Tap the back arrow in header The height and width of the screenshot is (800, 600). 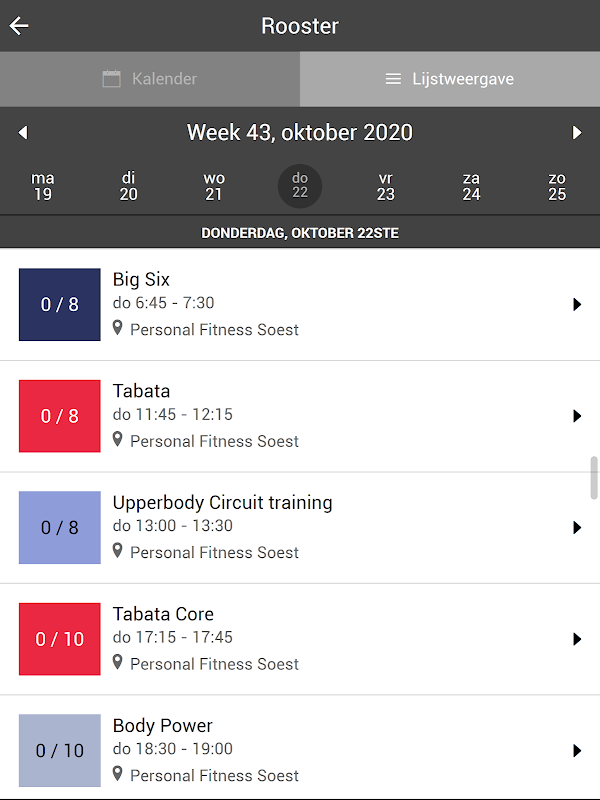pos(19,26)
